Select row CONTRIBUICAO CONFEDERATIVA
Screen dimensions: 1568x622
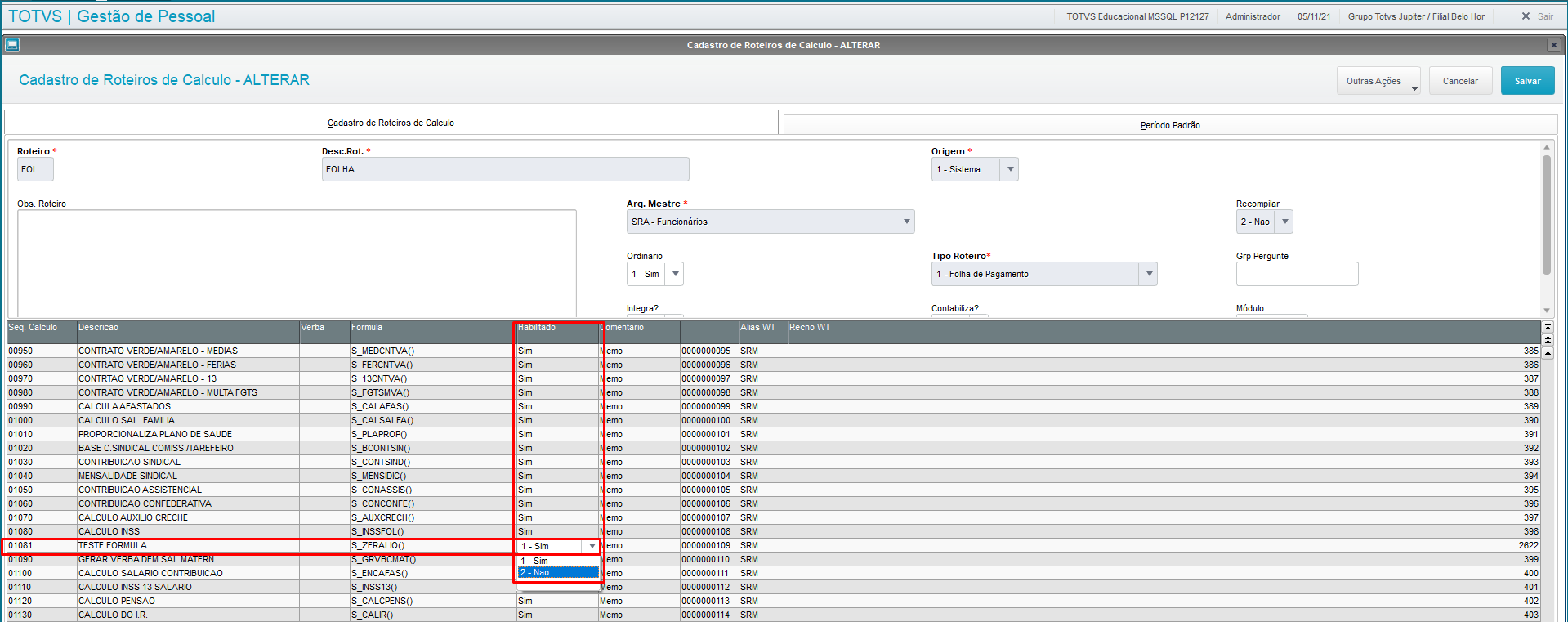tap(773, 504)
